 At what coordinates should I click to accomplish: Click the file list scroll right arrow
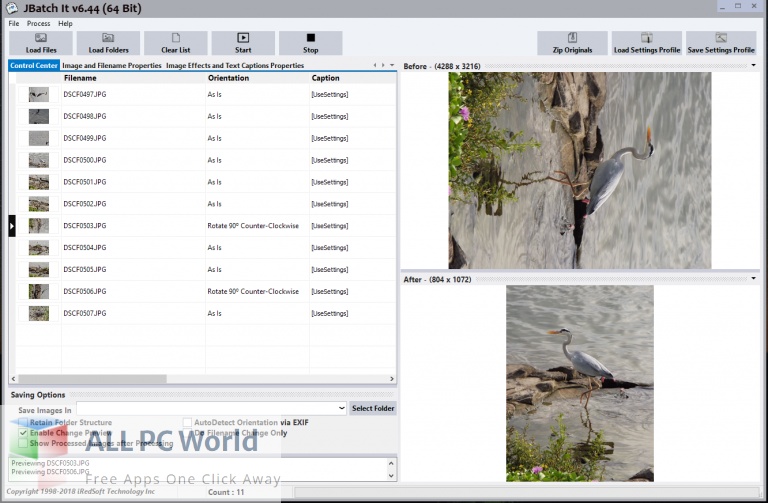392,379
